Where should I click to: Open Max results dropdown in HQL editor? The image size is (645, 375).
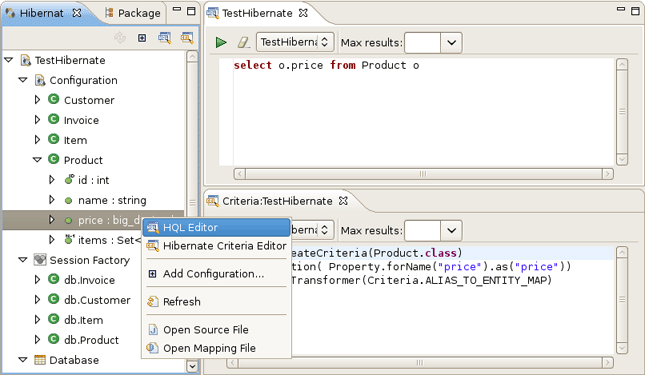click(x=451, y=42)
